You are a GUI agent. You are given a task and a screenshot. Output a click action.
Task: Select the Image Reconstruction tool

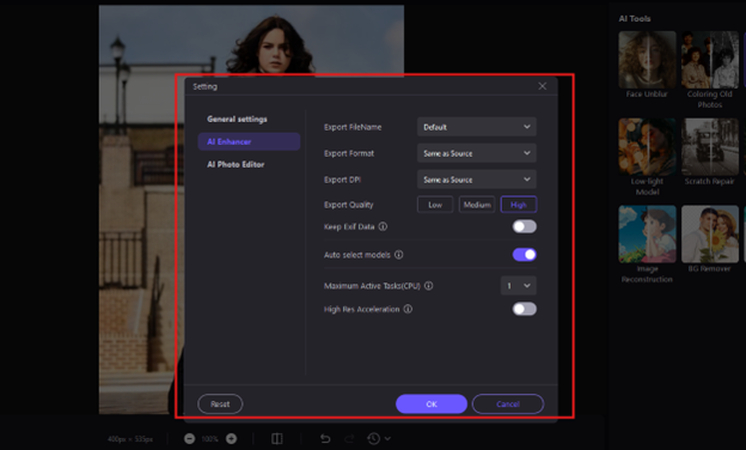point(647,234)
